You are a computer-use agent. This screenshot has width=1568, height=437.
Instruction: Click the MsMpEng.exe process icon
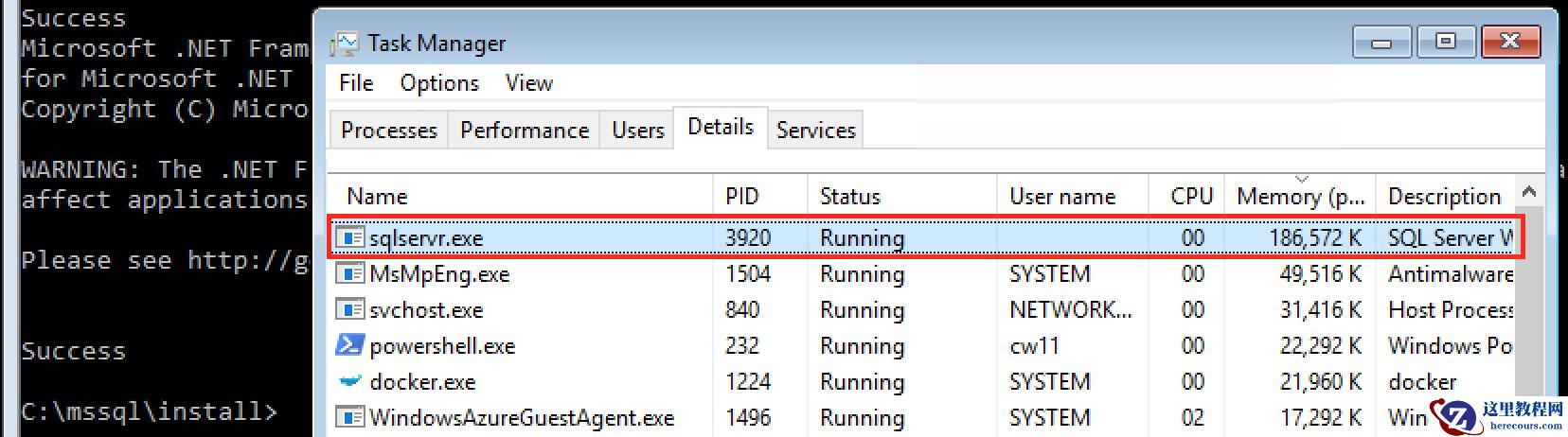click(x=350, y=273)
